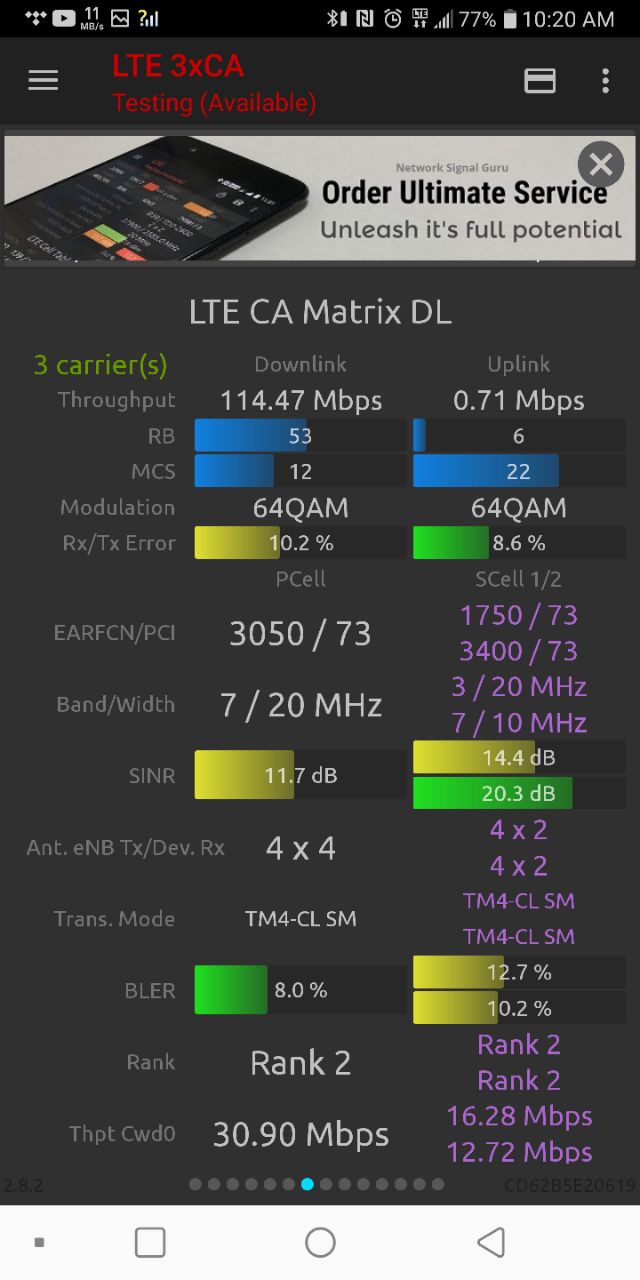Tap the card view icon in header
Screen dimensions: 640x1280
(x=540, y=81)
